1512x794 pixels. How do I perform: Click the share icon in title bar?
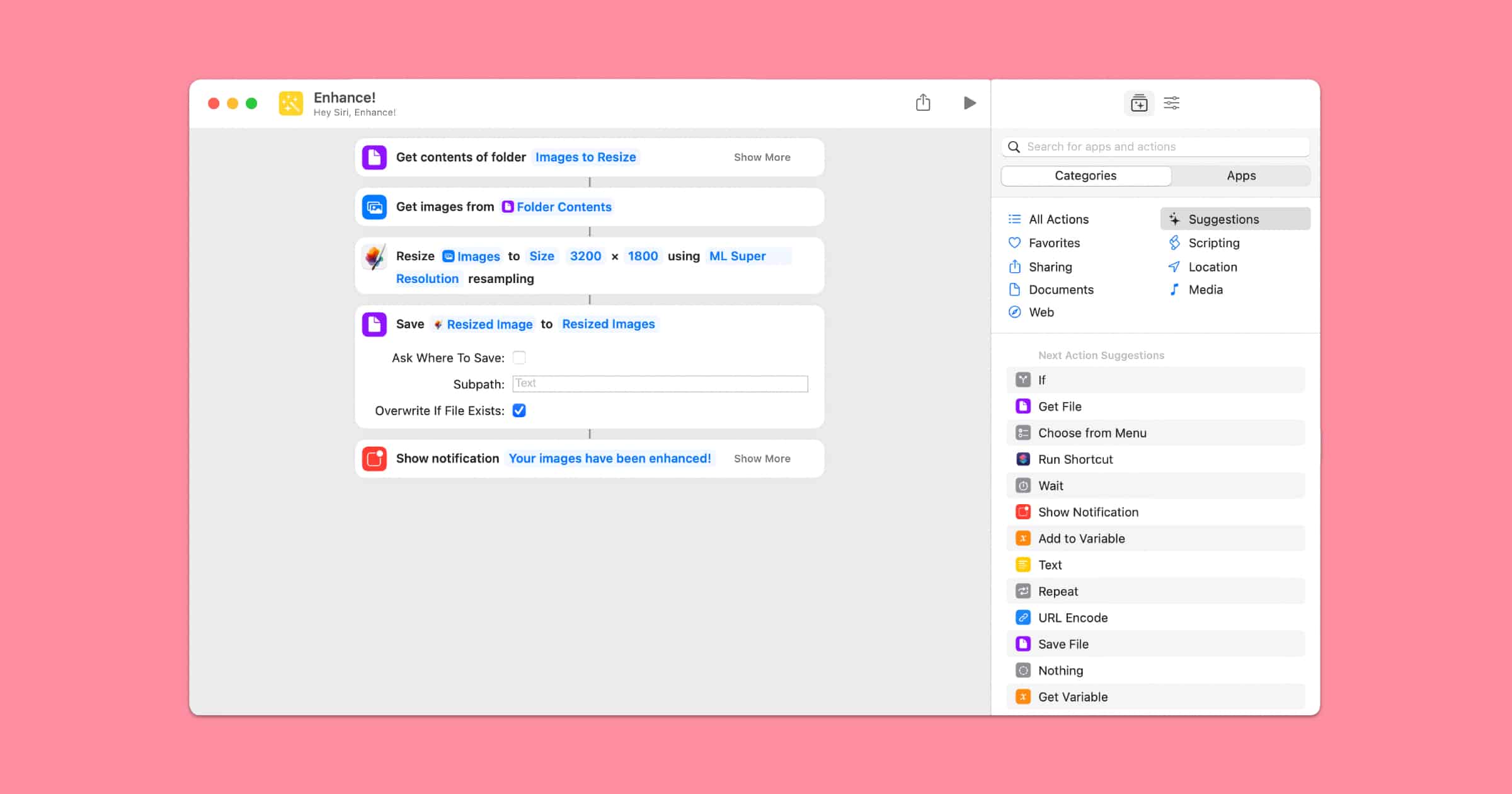coord(923,103)
